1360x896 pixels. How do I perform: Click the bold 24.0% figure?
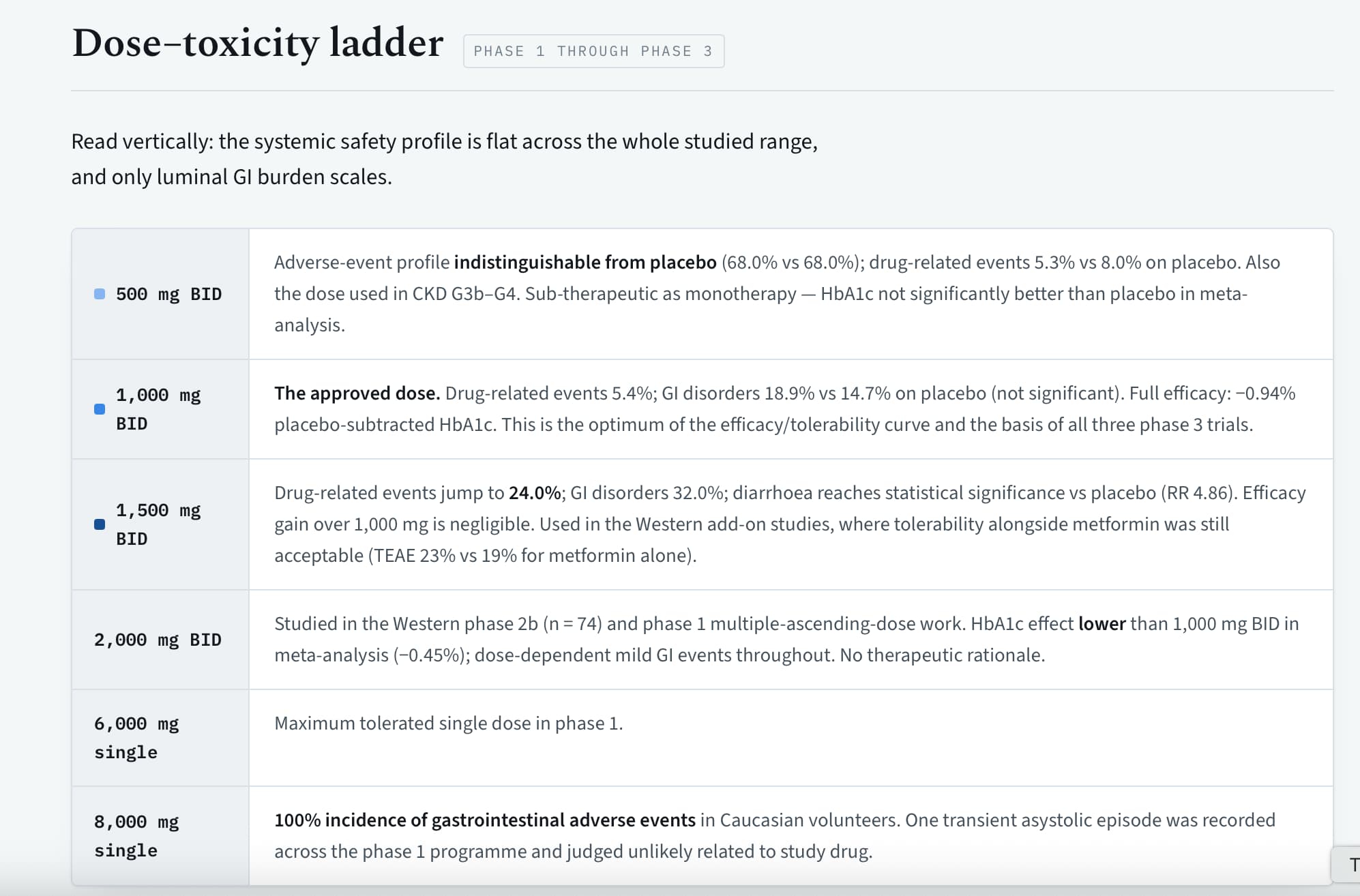coord(535,493)
